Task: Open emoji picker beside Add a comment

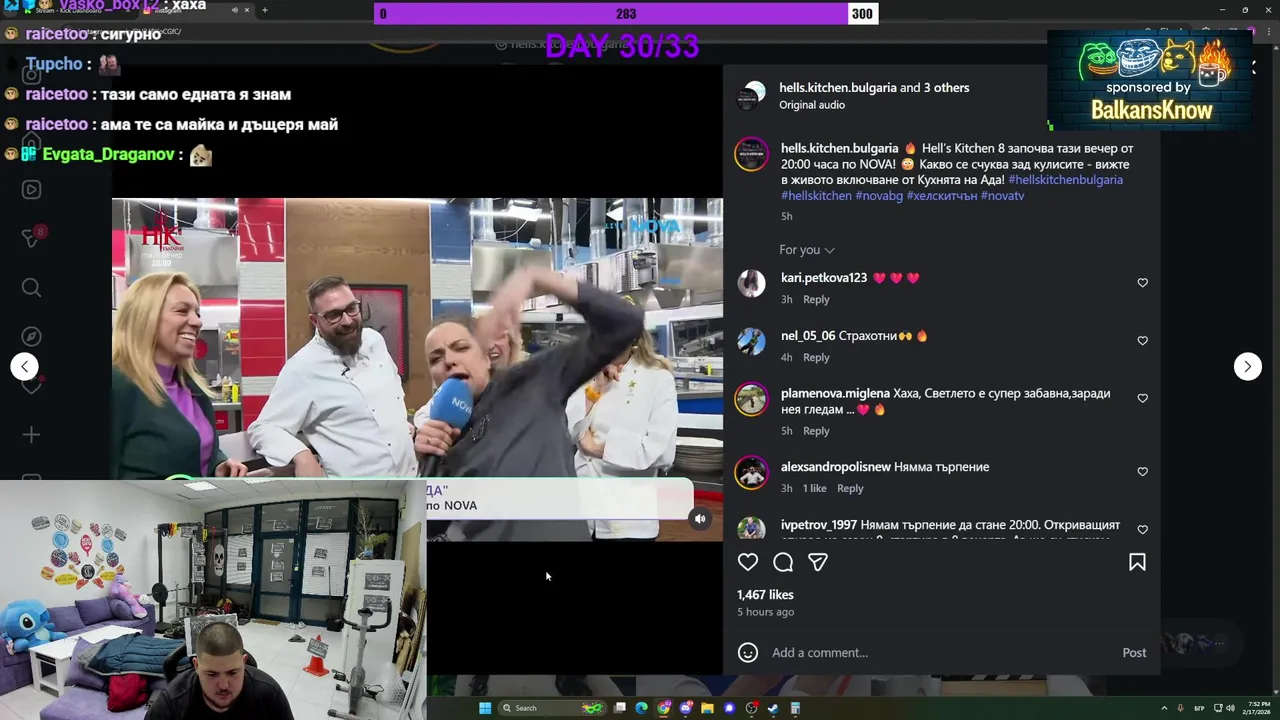Action: [x=748, y=653]
